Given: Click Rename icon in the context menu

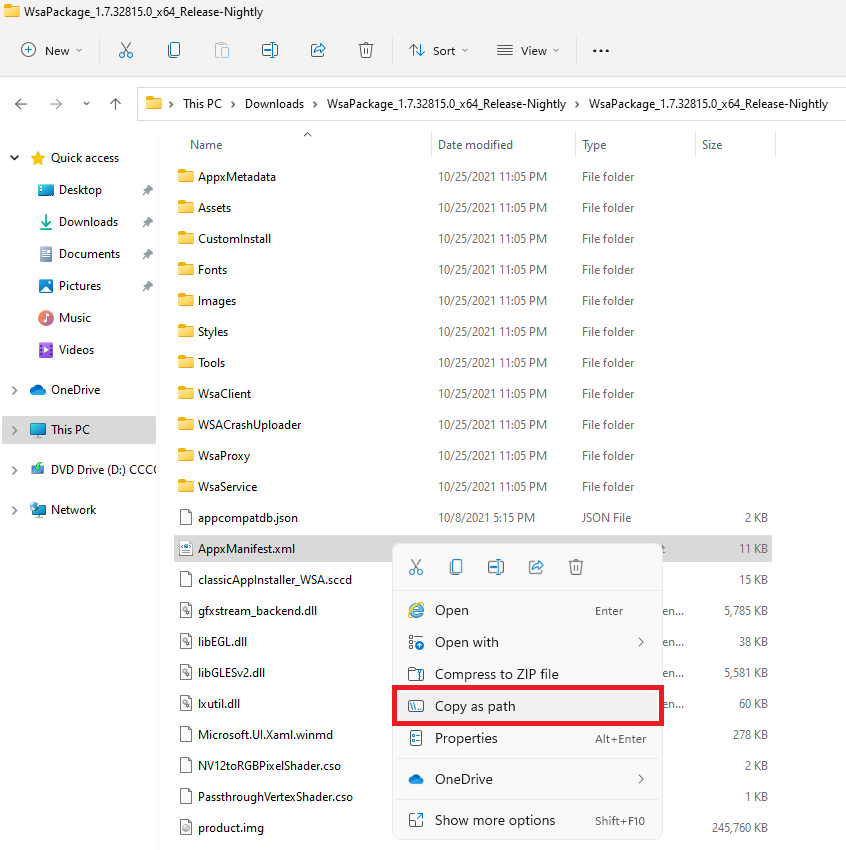Looking at the screenshot, I should coord(496,567).
